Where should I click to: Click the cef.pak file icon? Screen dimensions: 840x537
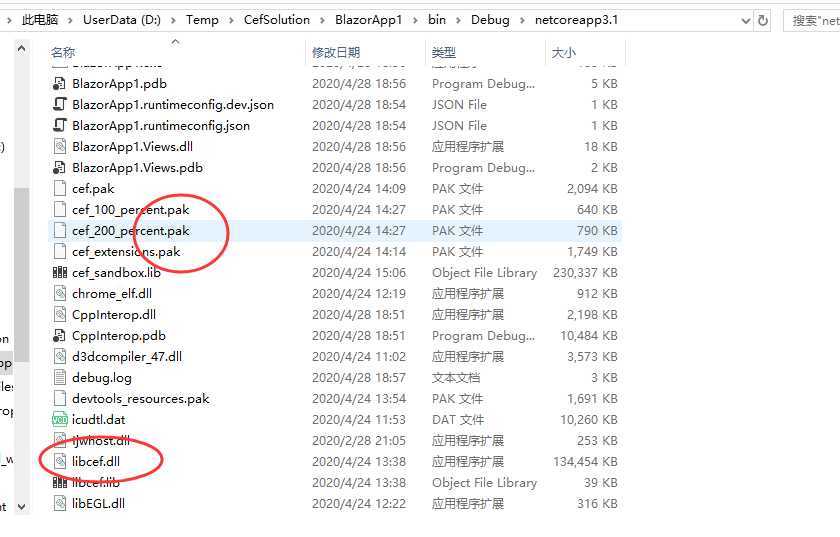pyautogui.click(x=59, y=189)
